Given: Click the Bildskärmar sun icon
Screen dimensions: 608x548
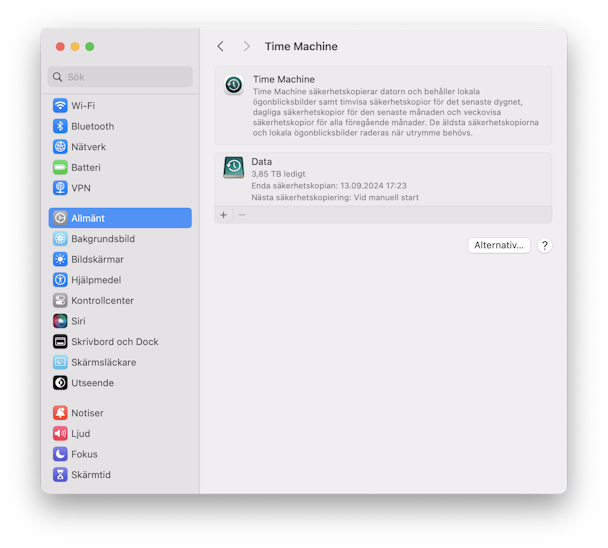Looking at the screenshot, I should [x=60, y=259].
